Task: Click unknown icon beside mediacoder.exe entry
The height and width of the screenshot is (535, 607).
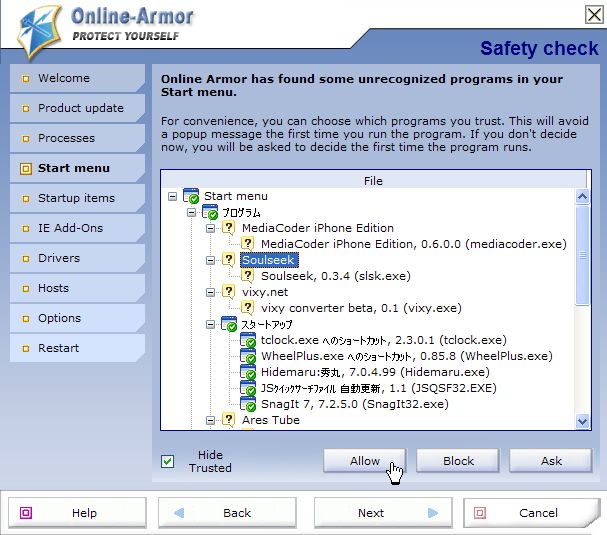Action: pos(247,243)
